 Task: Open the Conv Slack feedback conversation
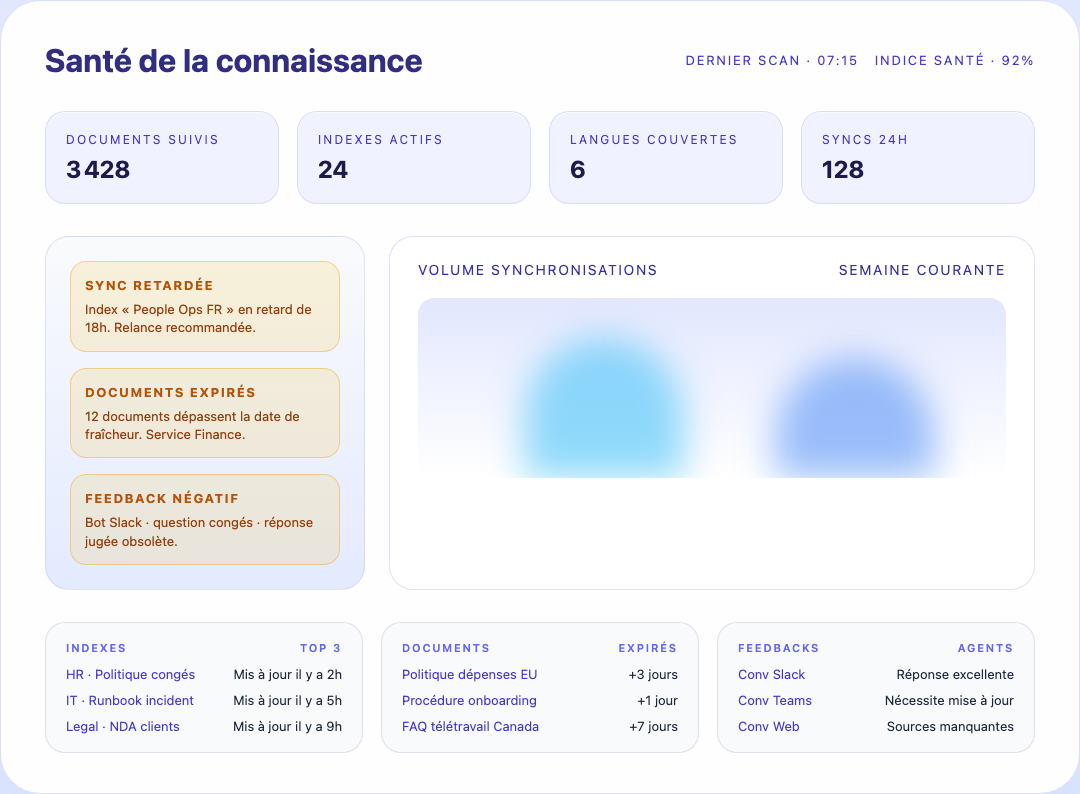pyautogui.click(x=771, y=674)
